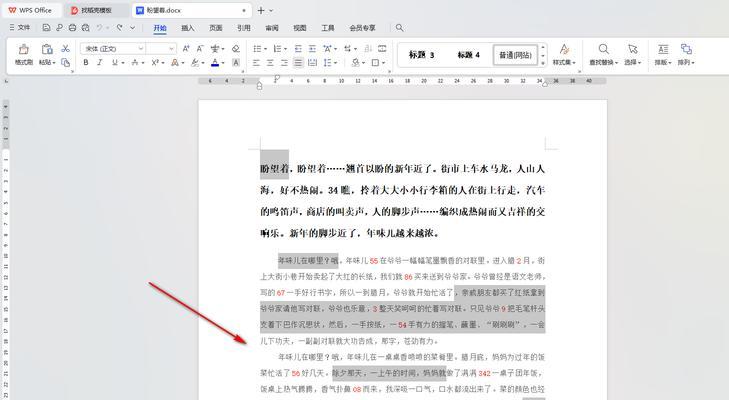Expand the styles gallery more arrow
This screenshot has width=729, height=400.
543,63
